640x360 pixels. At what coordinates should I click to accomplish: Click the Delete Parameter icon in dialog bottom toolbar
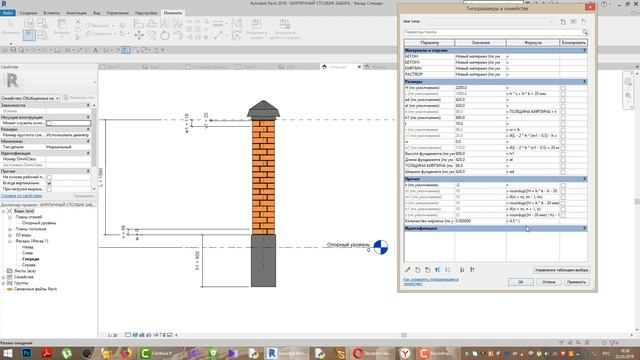427,270
